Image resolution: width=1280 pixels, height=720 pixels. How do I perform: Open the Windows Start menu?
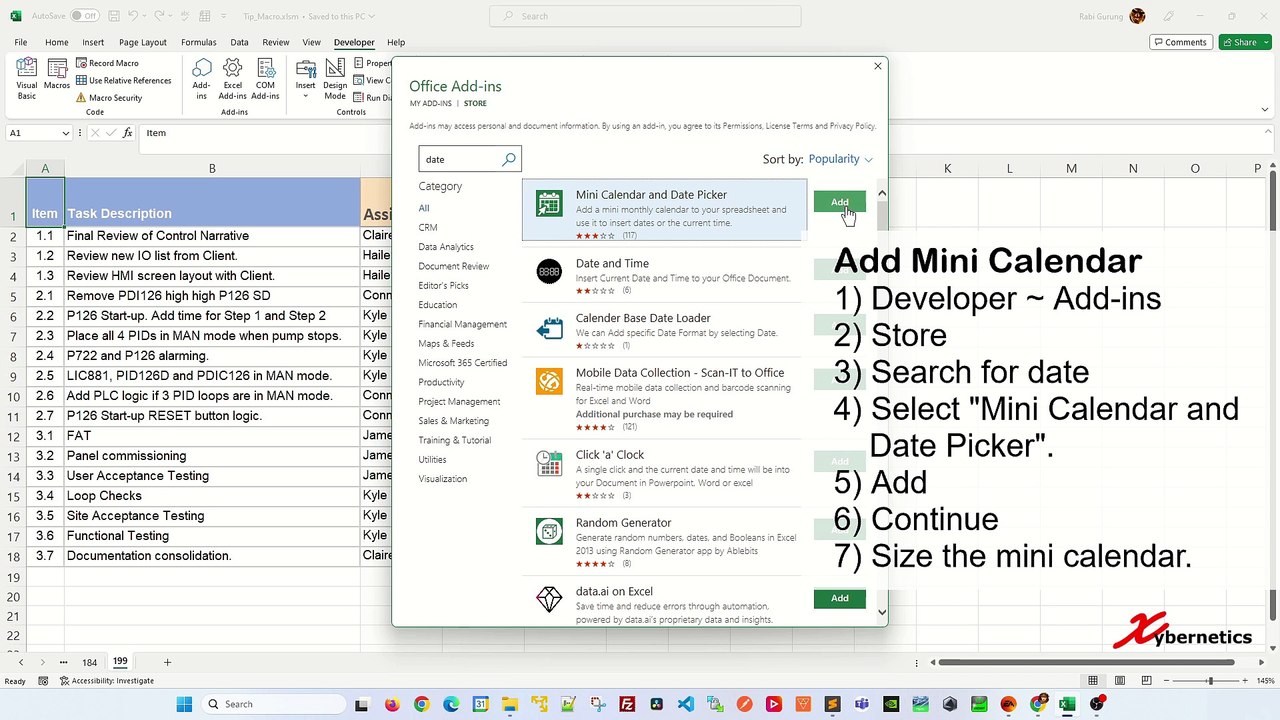pos(183,704)
